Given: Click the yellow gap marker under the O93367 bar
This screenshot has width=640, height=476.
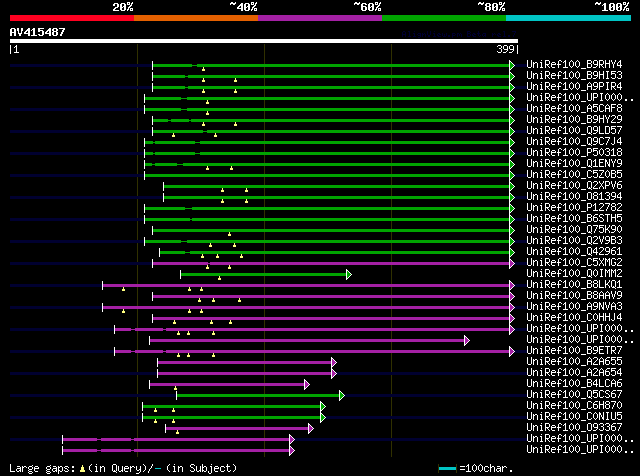Looking at the screenshot, I should point(178,432).
